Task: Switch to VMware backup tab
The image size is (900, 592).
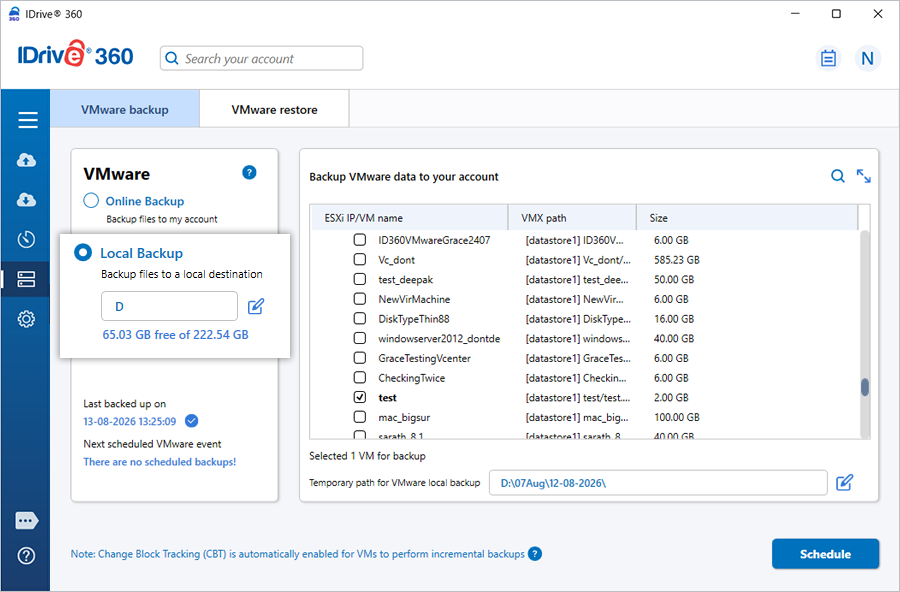Action: [125, 109]
